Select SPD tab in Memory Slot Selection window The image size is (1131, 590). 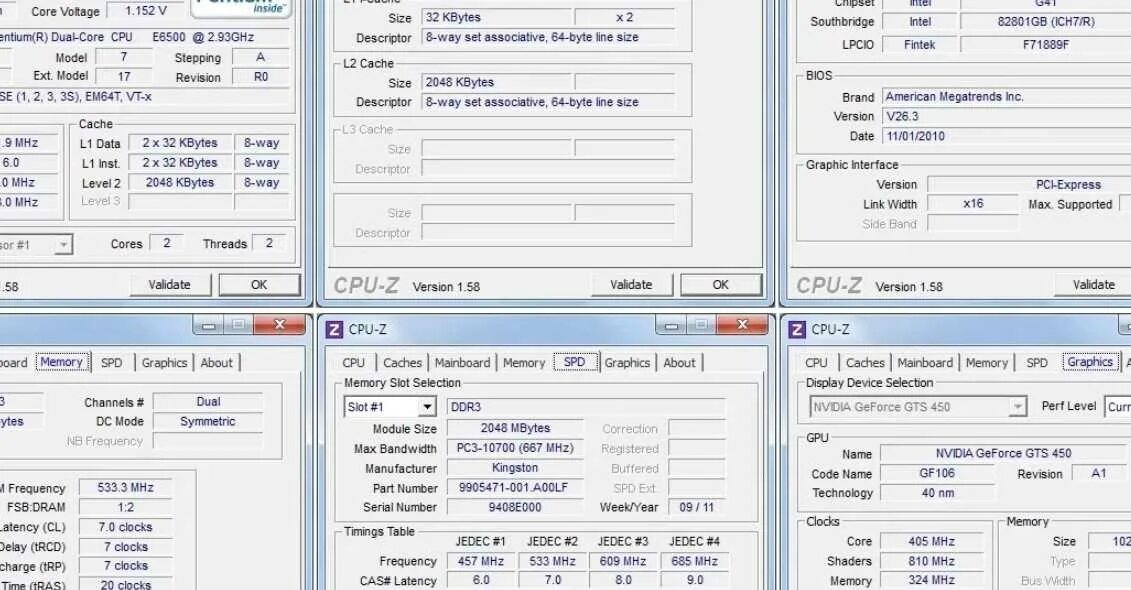coord(575,362)
